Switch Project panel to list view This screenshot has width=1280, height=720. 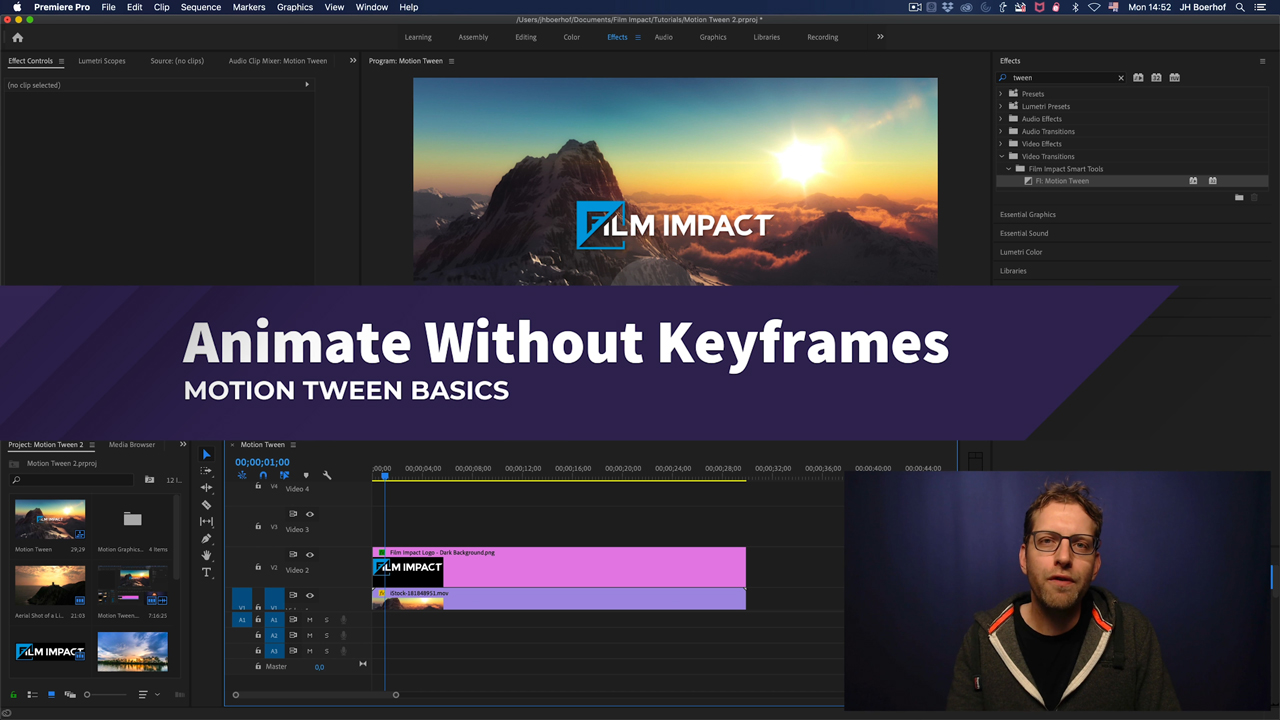pos(32,694)
